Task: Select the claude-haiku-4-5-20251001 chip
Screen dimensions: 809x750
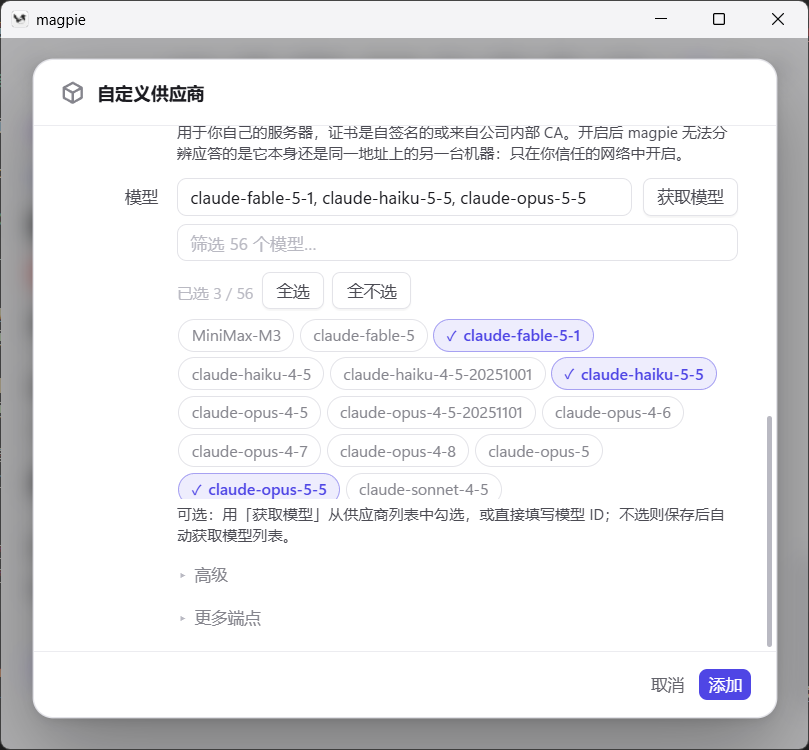Action: pyautogui.click(x=438, y=374)
